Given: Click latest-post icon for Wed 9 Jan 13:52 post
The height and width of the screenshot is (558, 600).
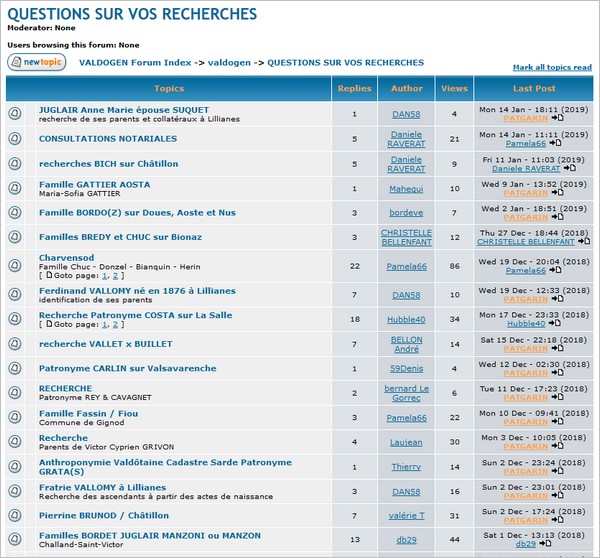Looking at the screenshot, I should click(557, 193).
